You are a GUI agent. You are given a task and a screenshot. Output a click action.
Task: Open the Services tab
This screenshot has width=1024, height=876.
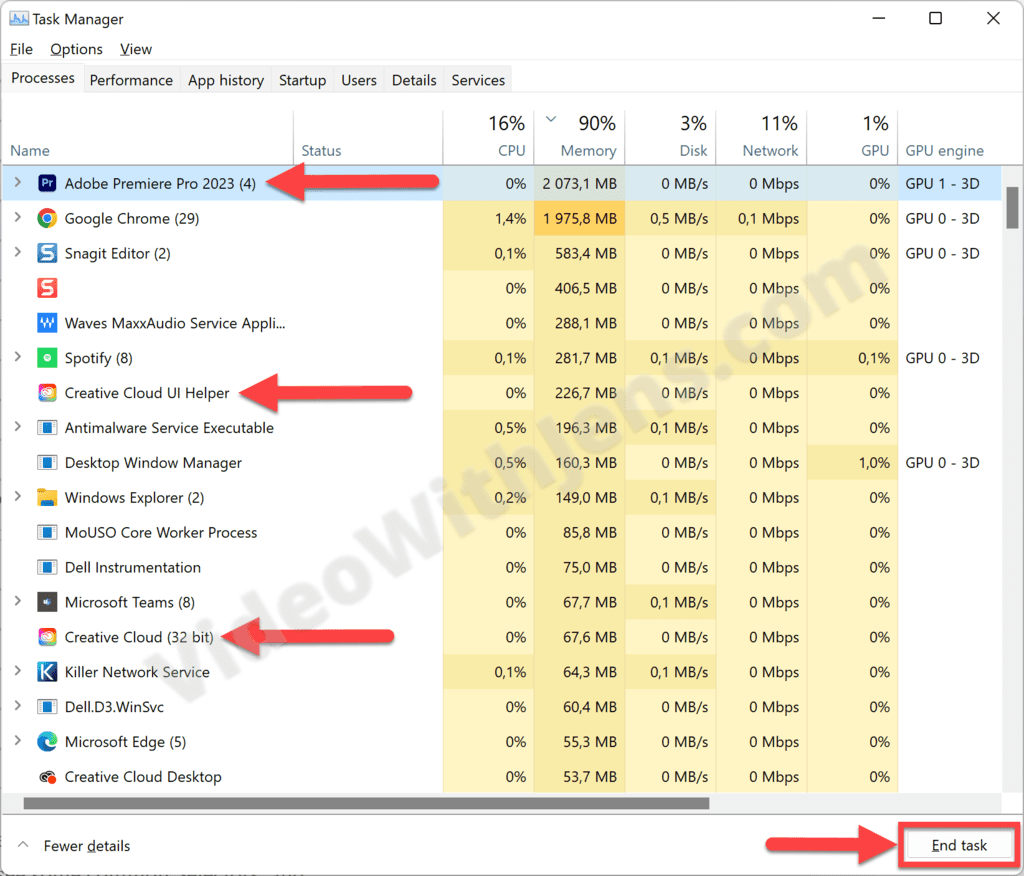point(478,80)
